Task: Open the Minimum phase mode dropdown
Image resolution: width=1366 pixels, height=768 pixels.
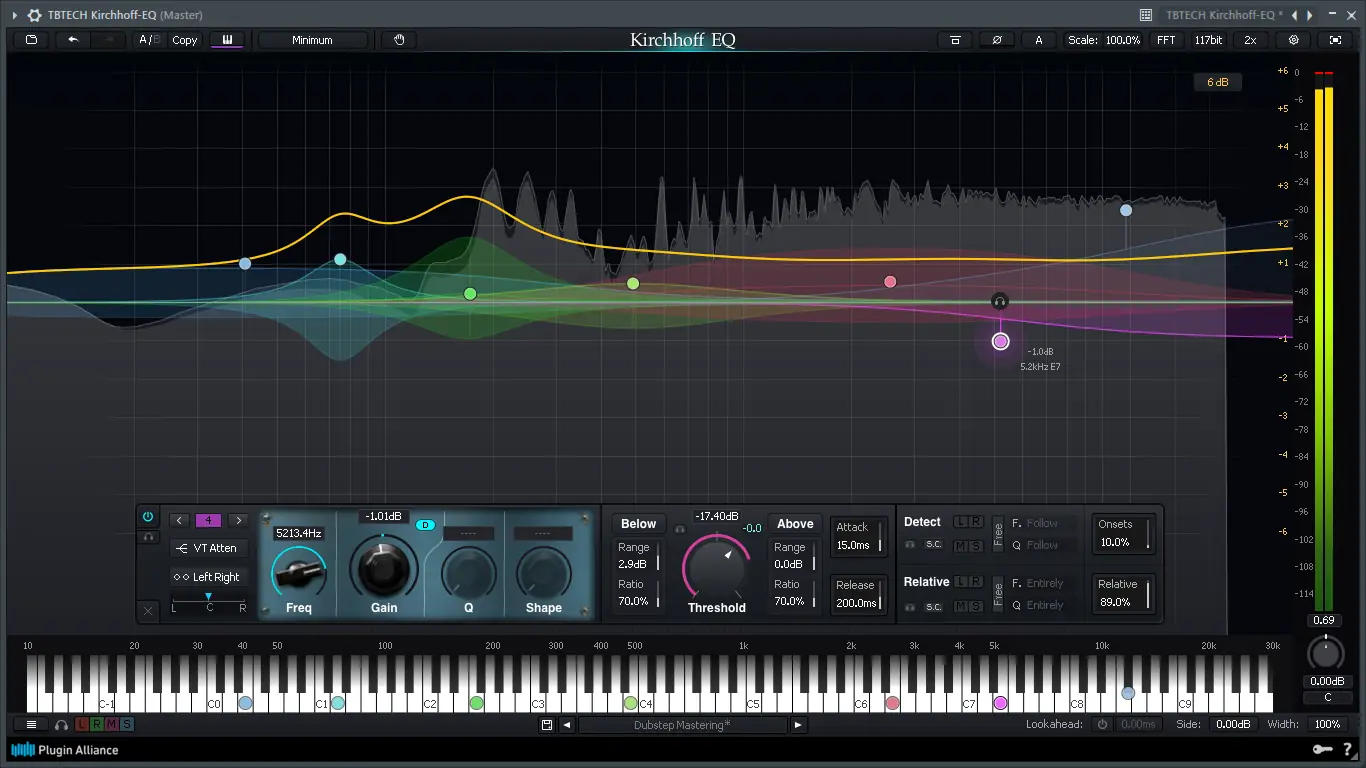Action: pos(312,40)
